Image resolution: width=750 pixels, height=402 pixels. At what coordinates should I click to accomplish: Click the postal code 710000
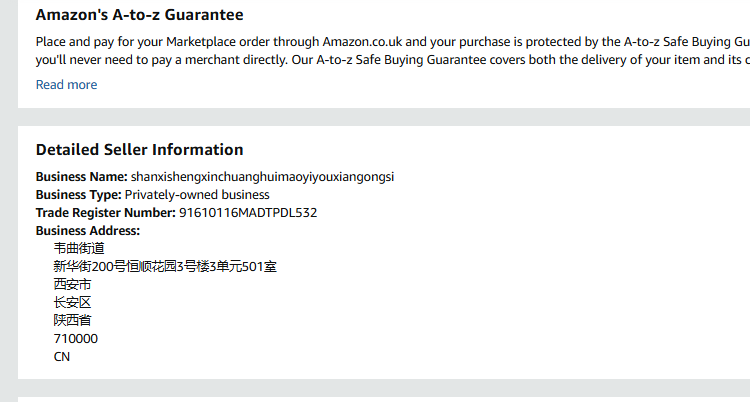click(x=76, y=339)
